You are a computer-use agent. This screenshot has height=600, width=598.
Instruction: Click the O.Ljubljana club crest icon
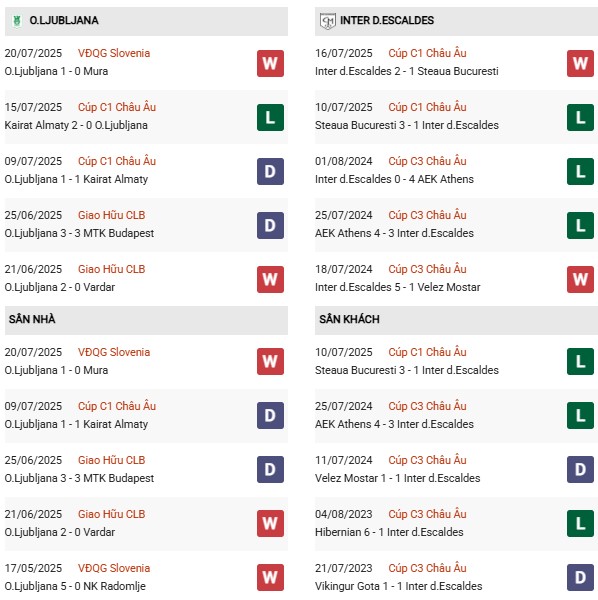pos(17,21)
